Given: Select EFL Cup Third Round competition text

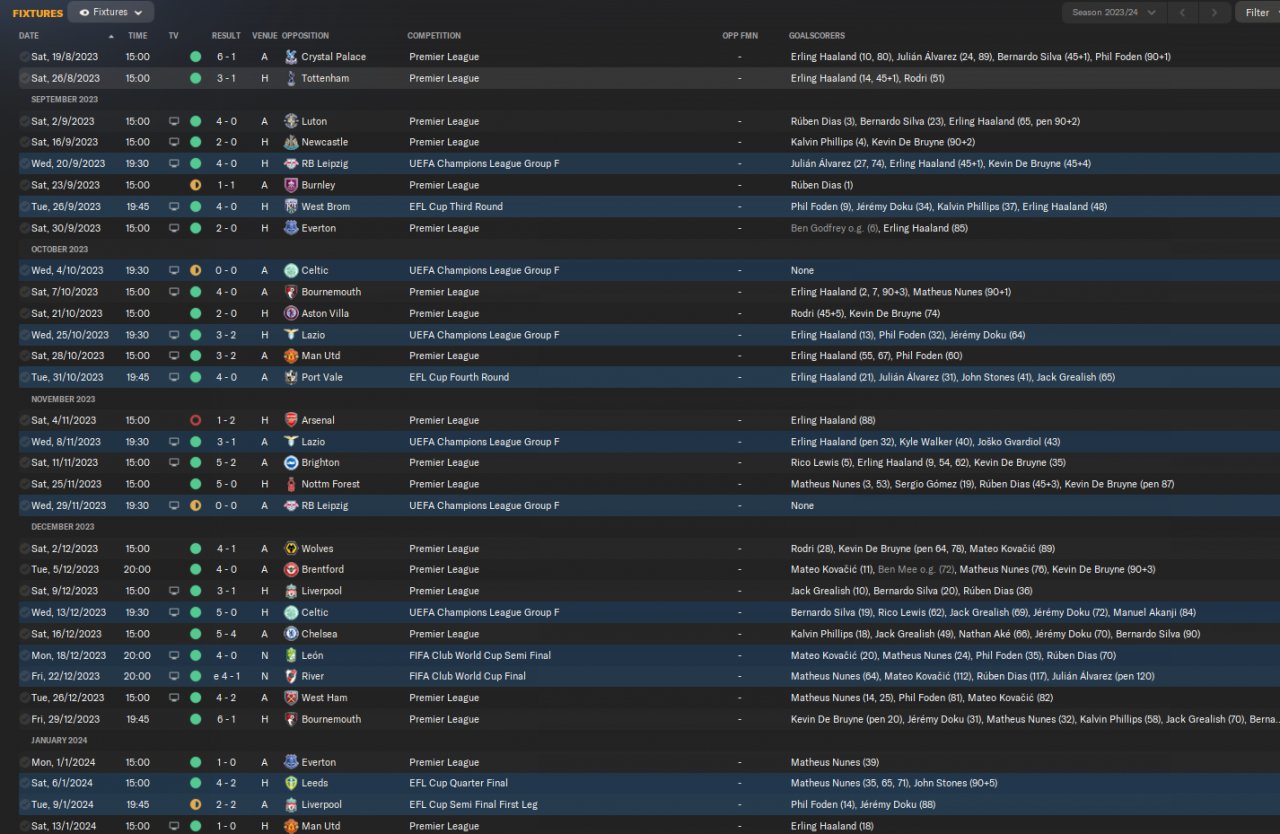Looking at the screenshot, I should tap(456, 206).
